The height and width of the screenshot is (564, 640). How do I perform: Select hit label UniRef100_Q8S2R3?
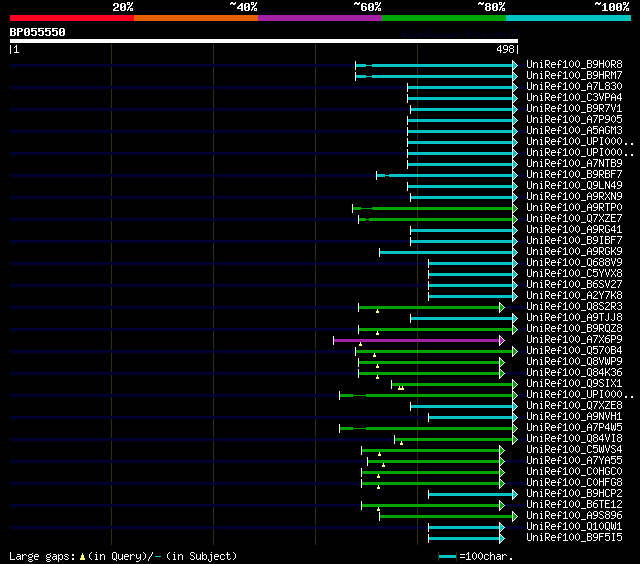click(574, 307)
